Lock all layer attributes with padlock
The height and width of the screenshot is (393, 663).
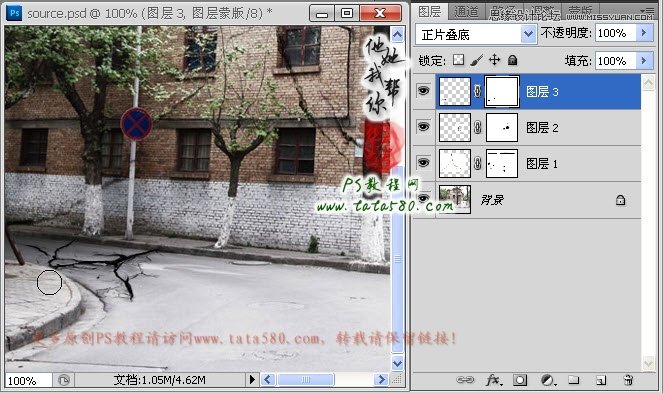[512, 60]
